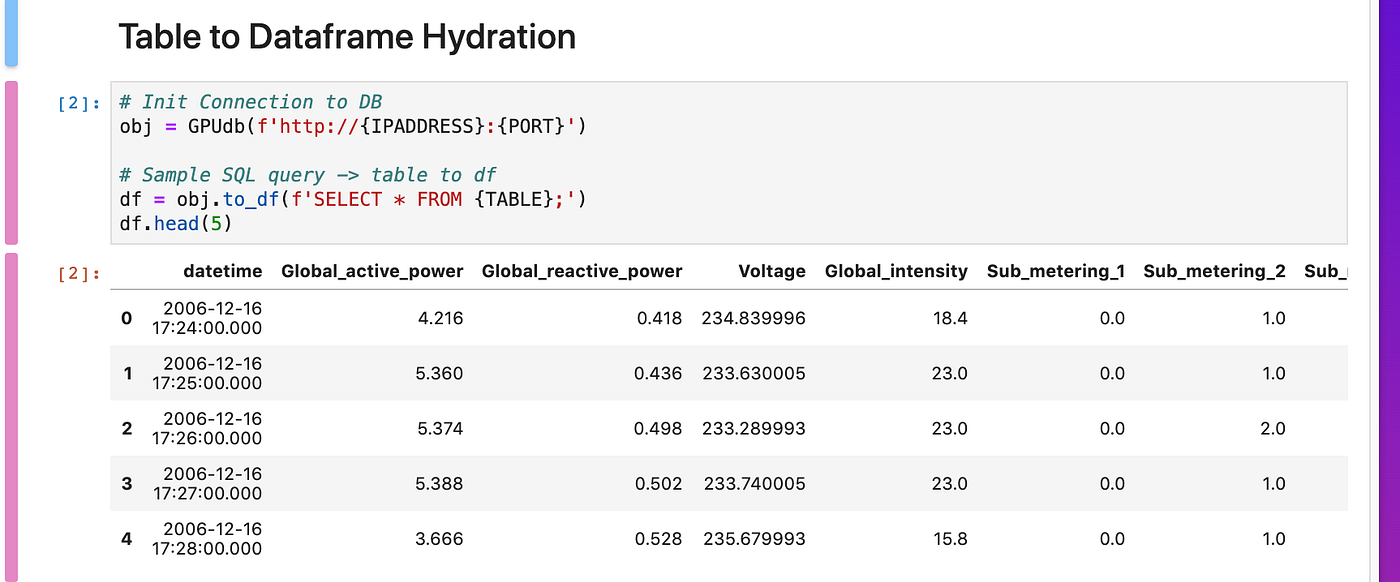Click the 'df.head(5)' code line
This screenshot has height=582, width=1400.
click(x=176, y=224)
